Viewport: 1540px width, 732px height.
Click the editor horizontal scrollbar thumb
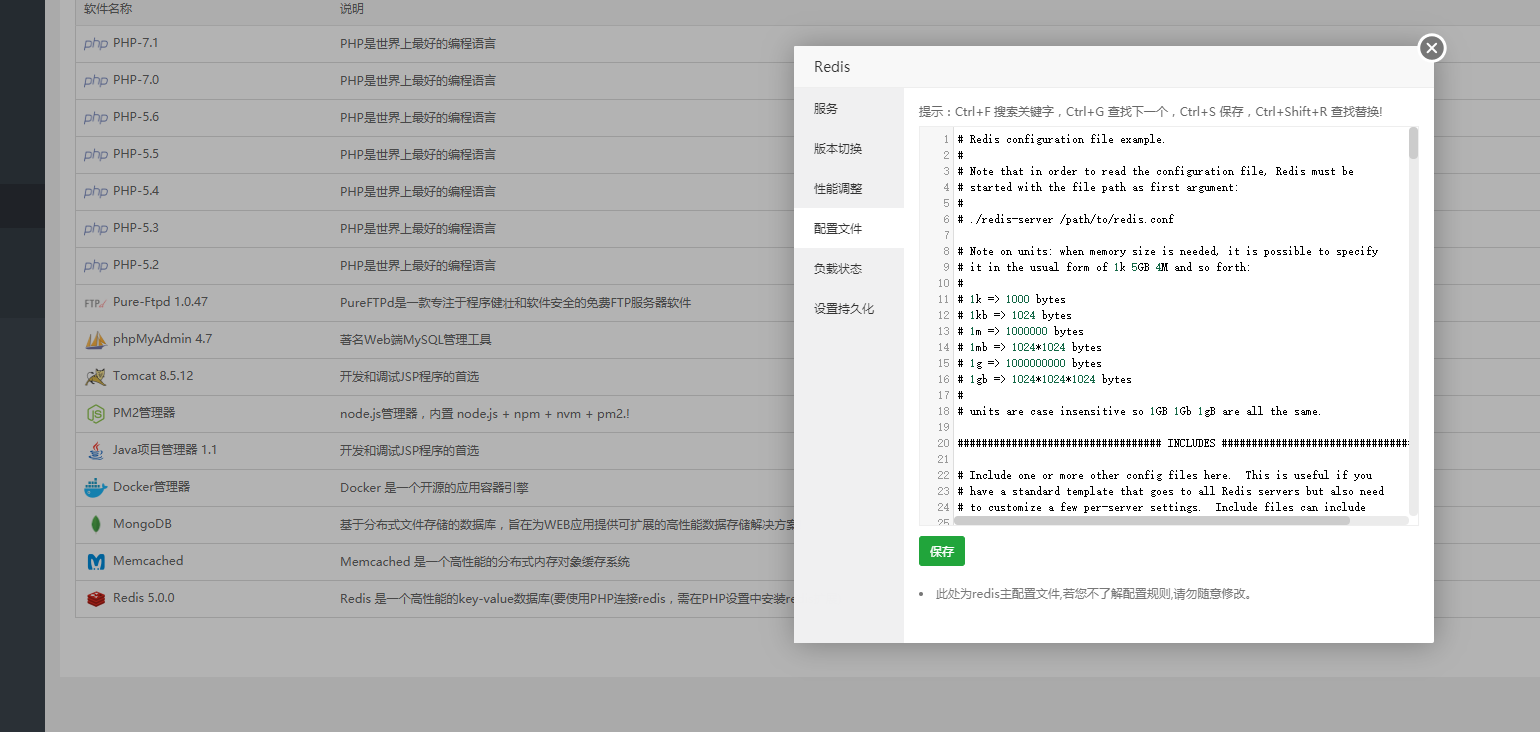[x=1152, y=520]
